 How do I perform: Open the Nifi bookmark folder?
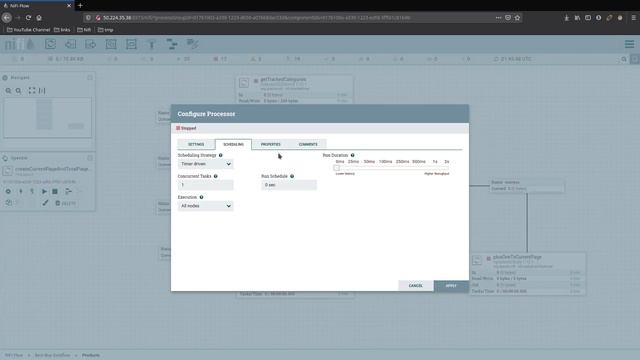point(84,30)
